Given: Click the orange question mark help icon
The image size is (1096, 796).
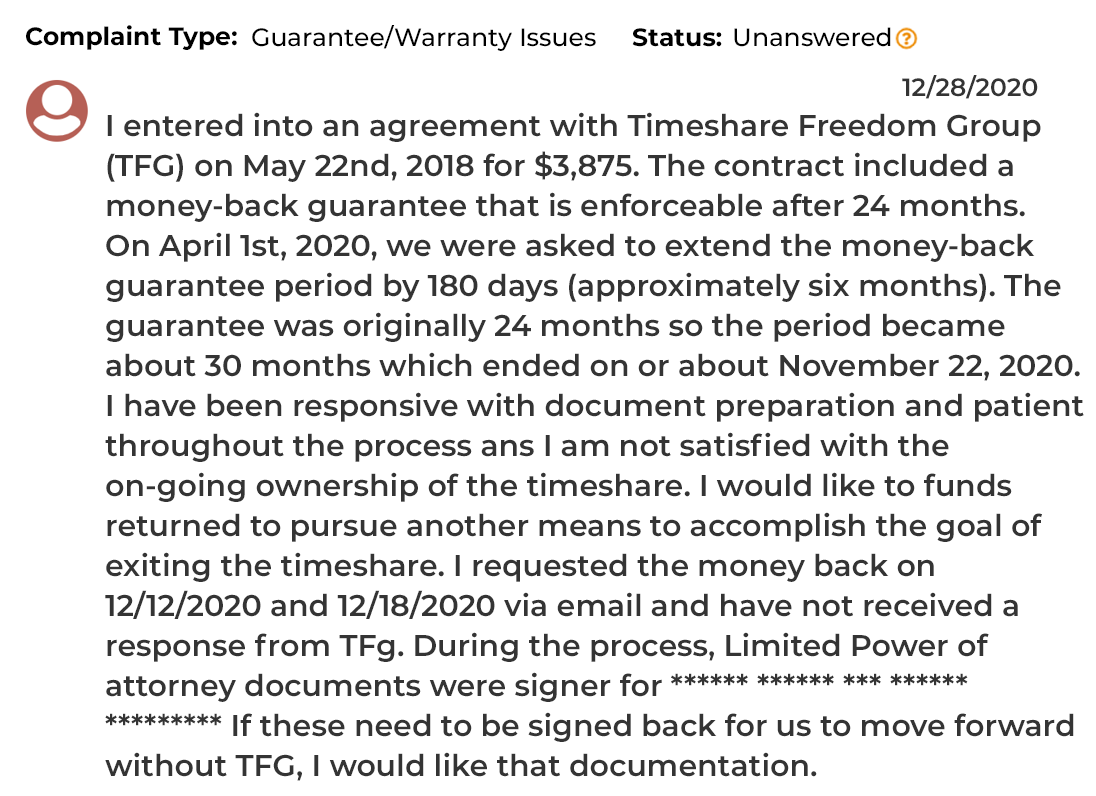Looking at the screenshot, I should (x=907, y=38).
